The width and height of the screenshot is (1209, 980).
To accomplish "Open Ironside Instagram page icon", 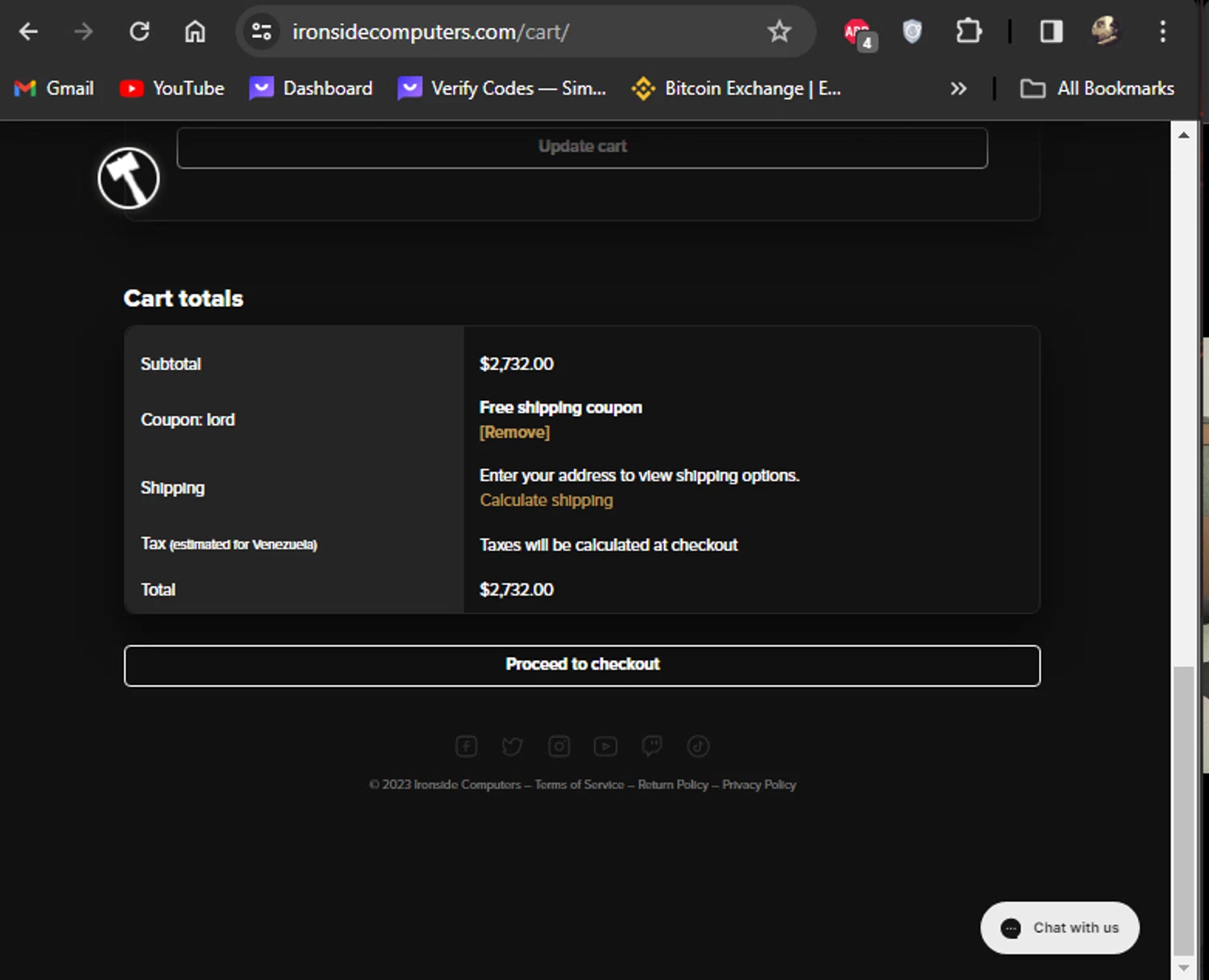I will coord(559,746).
